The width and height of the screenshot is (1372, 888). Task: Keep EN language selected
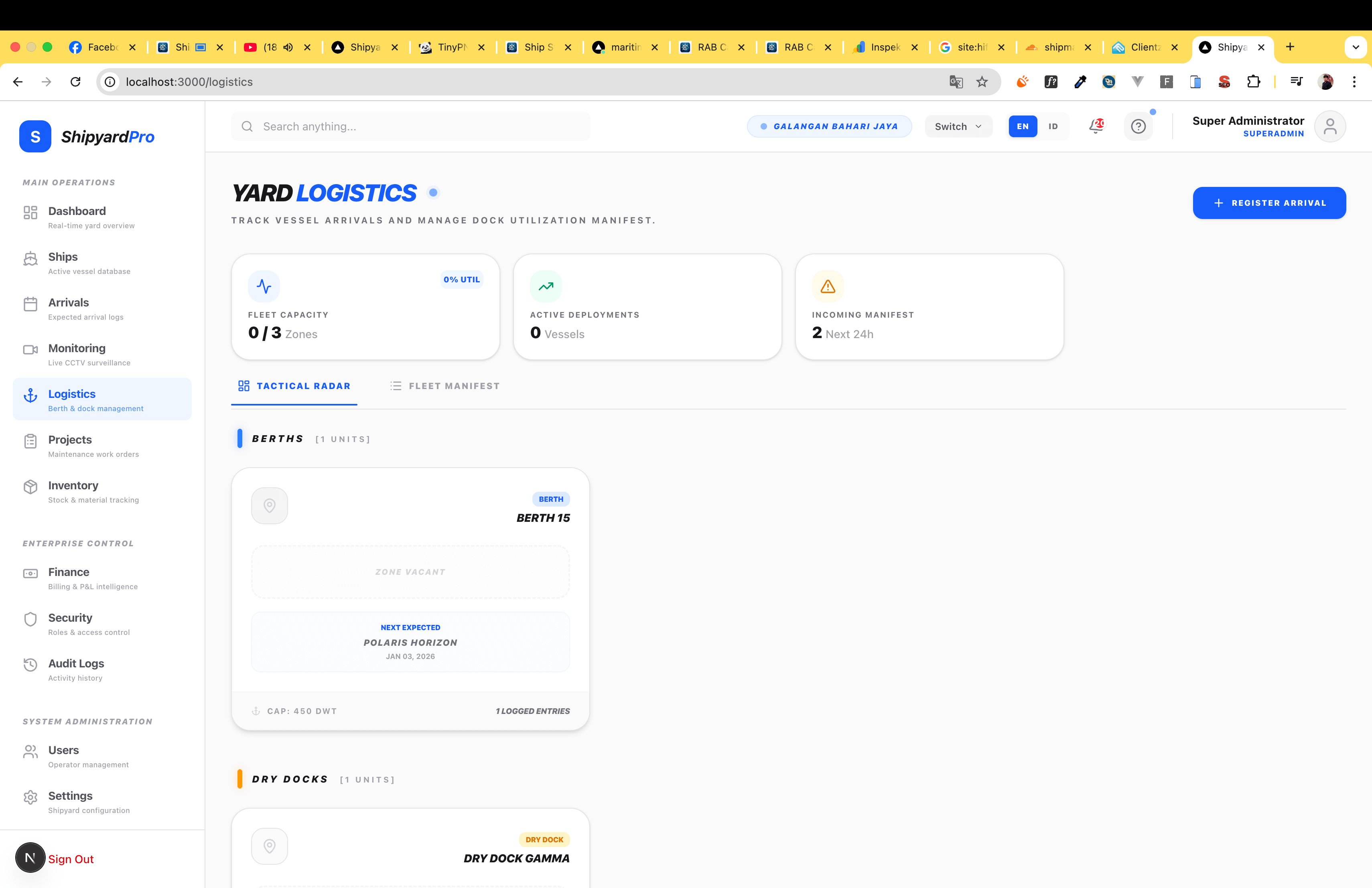tap(1022, 126)
